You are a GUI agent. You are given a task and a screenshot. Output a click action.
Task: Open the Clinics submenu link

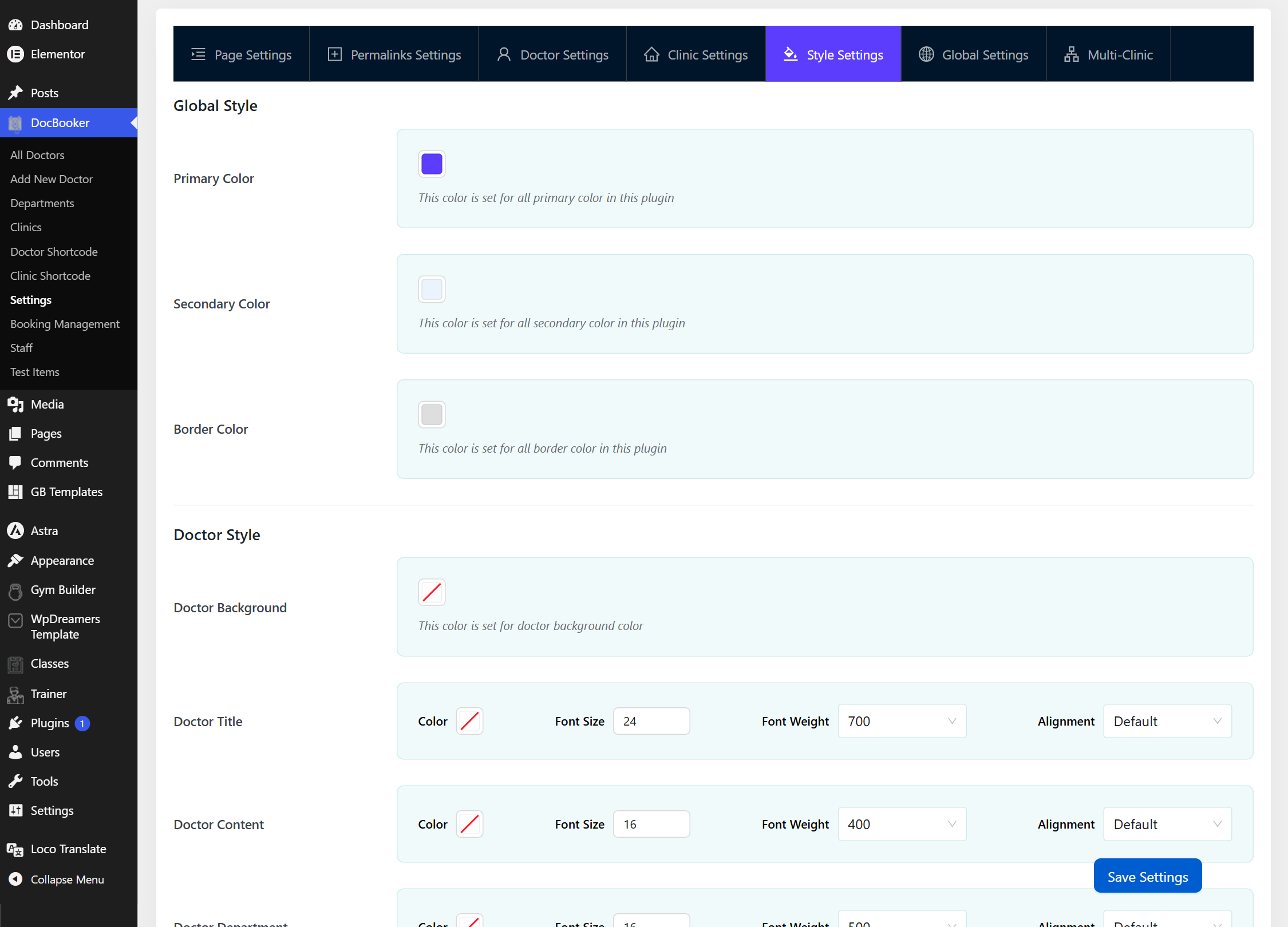pos(26,227)
